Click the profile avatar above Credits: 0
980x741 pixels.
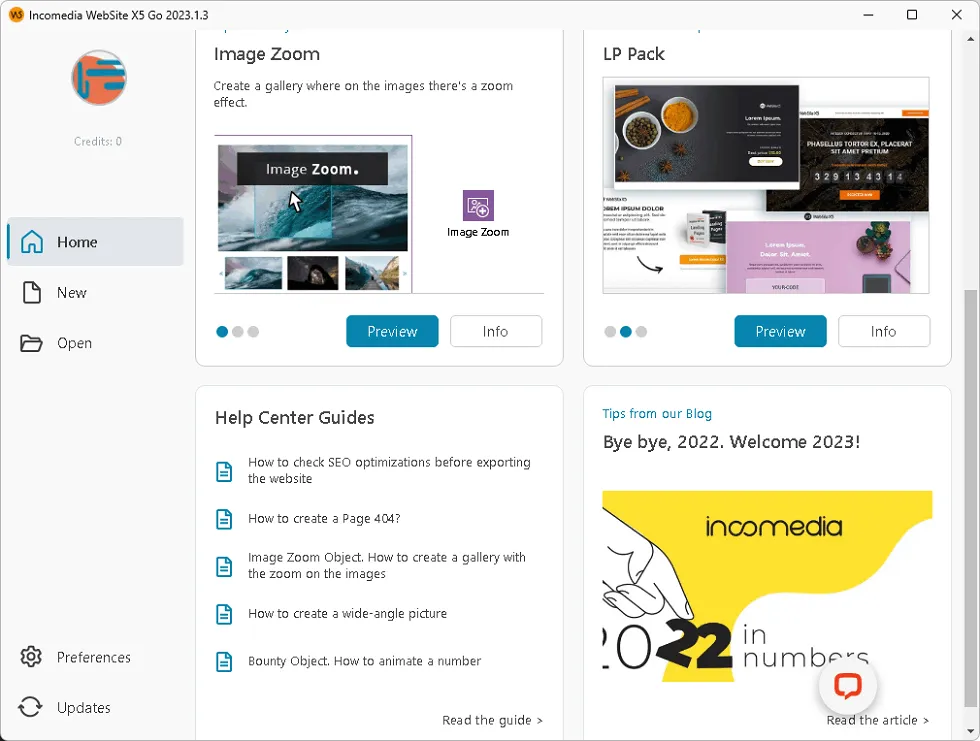coord(97,77)
